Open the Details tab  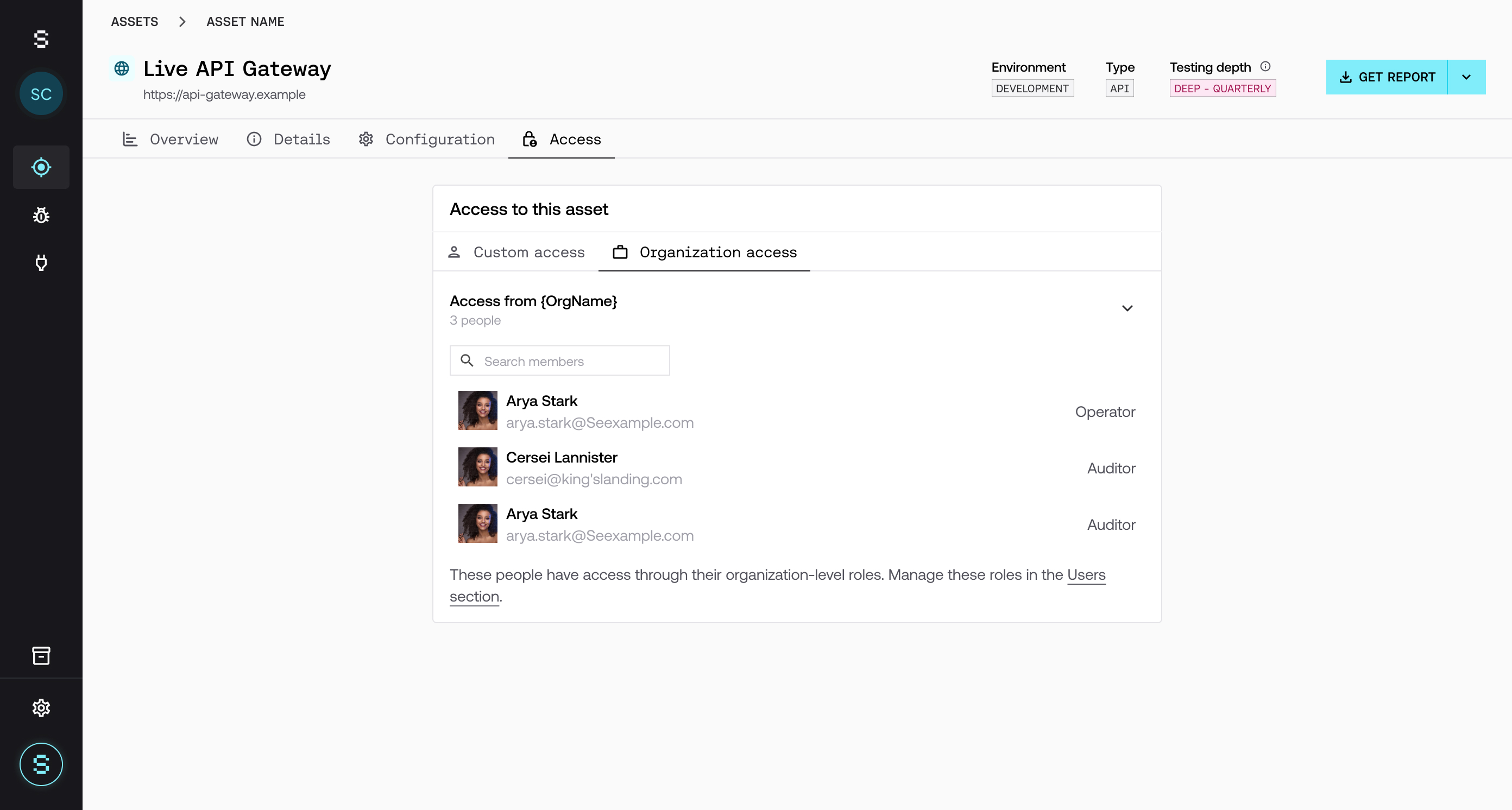click(288, 139)
